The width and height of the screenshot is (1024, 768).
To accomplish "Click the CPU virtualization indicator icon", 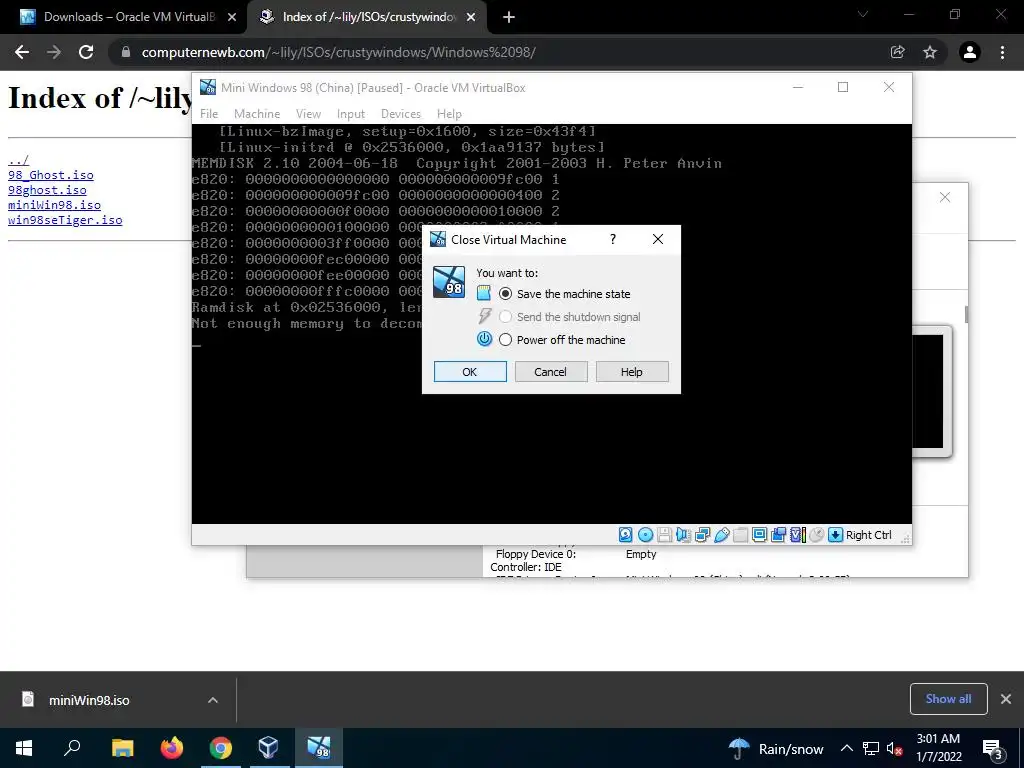I will click(797, 535).
